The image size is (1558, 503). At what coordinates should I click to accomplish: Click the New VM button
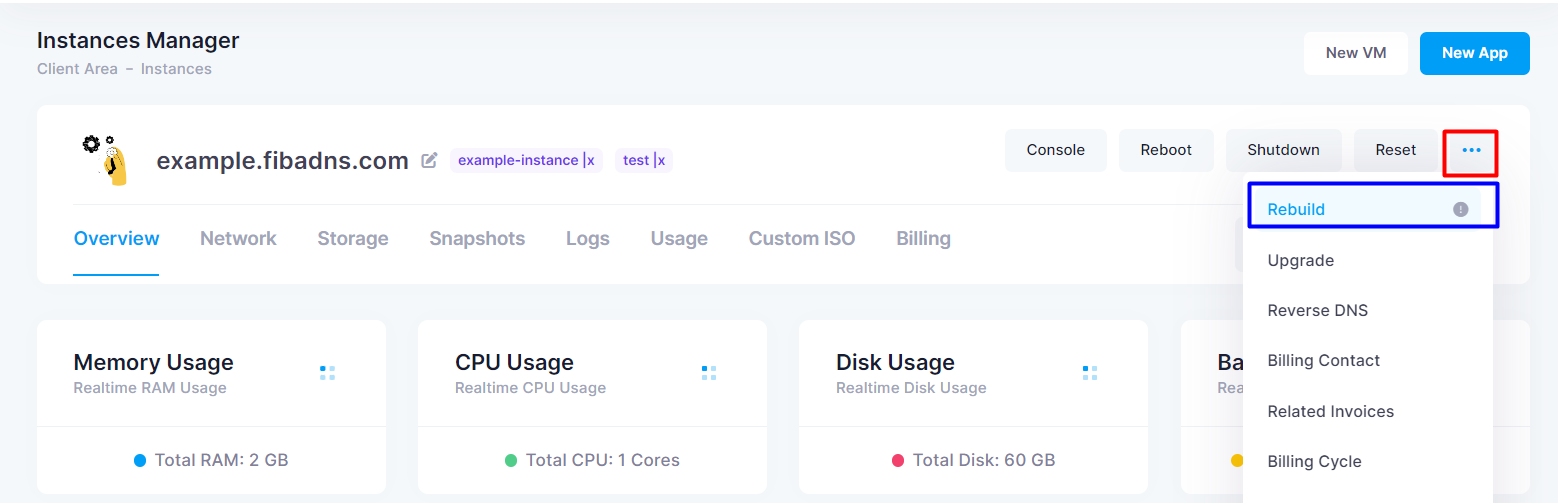[x=1355, y=53]
